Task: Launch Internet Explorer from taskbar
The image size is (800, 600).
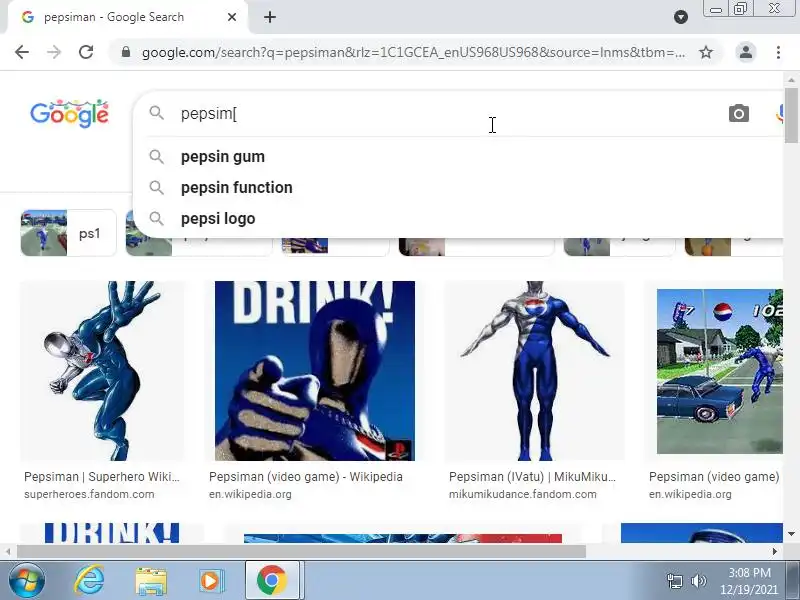Action: (89, 580)
